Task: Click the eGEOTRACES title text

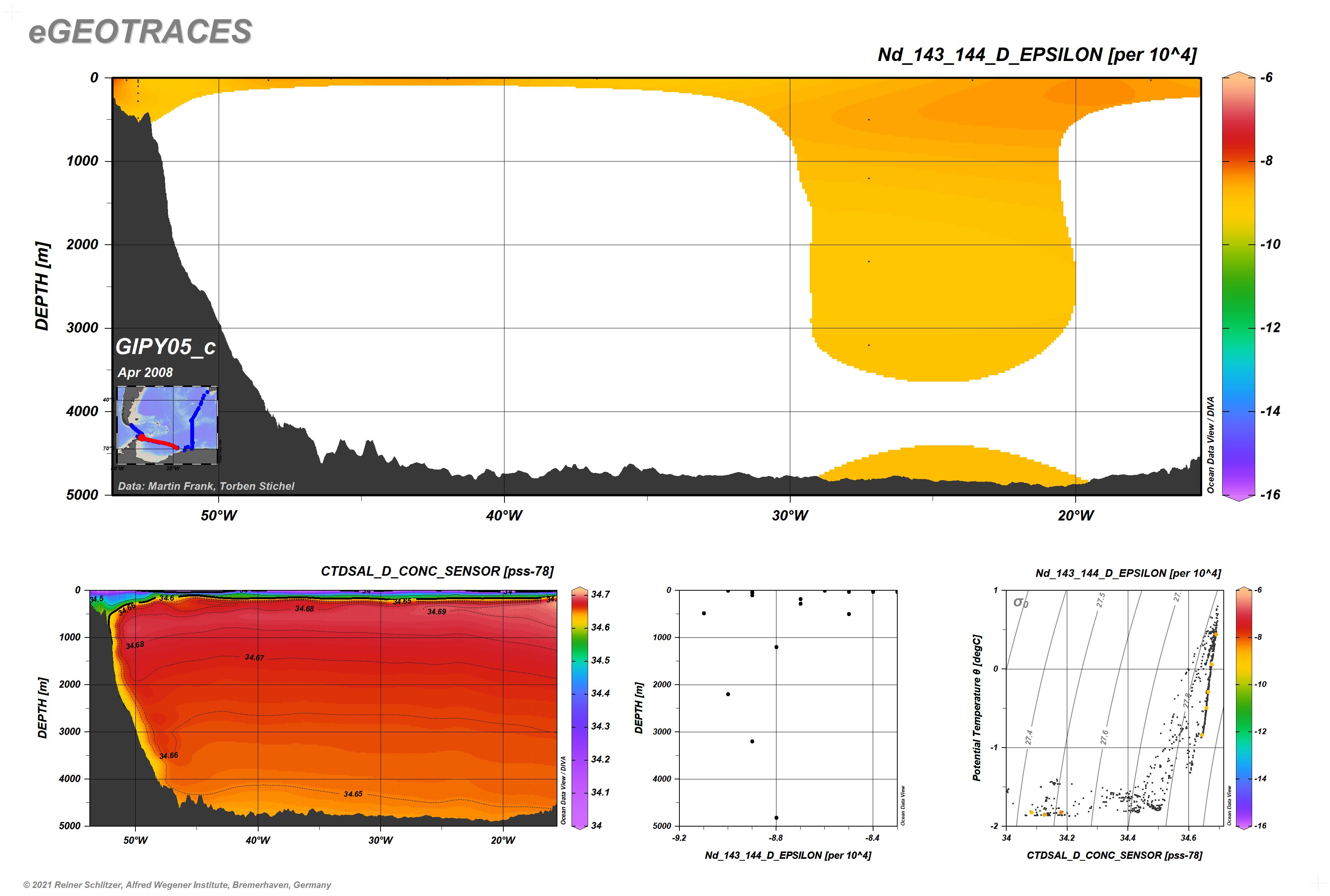Action: tap(140, 31)
